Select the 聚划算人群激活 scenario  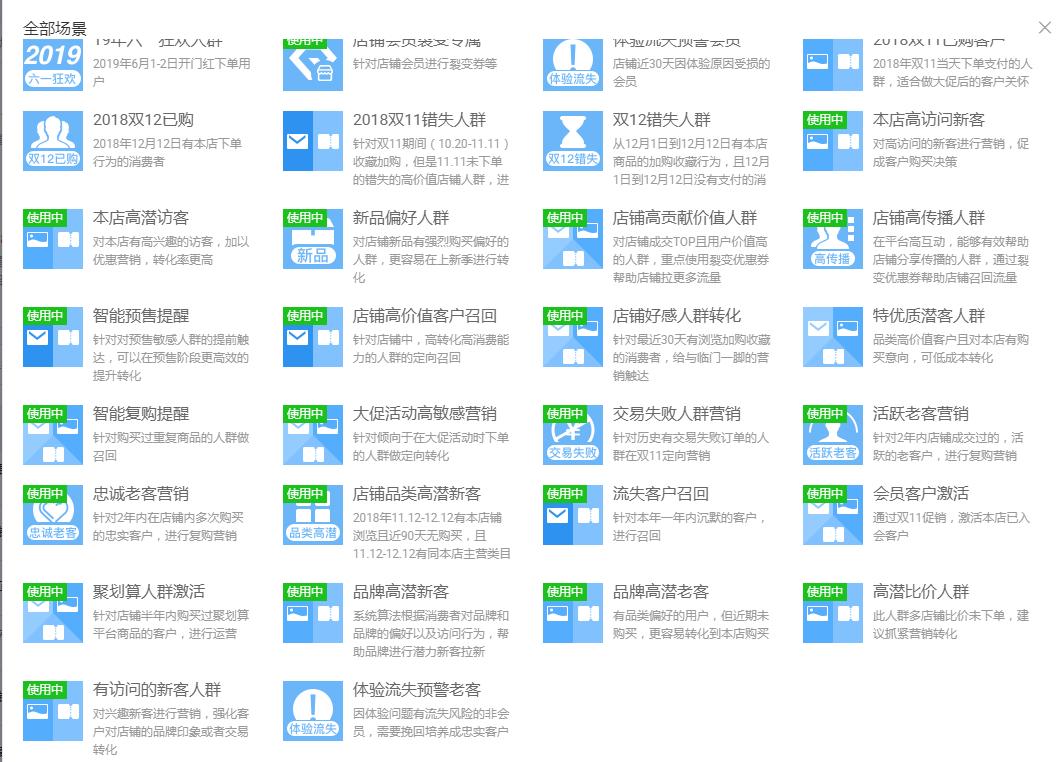point(110,589)
